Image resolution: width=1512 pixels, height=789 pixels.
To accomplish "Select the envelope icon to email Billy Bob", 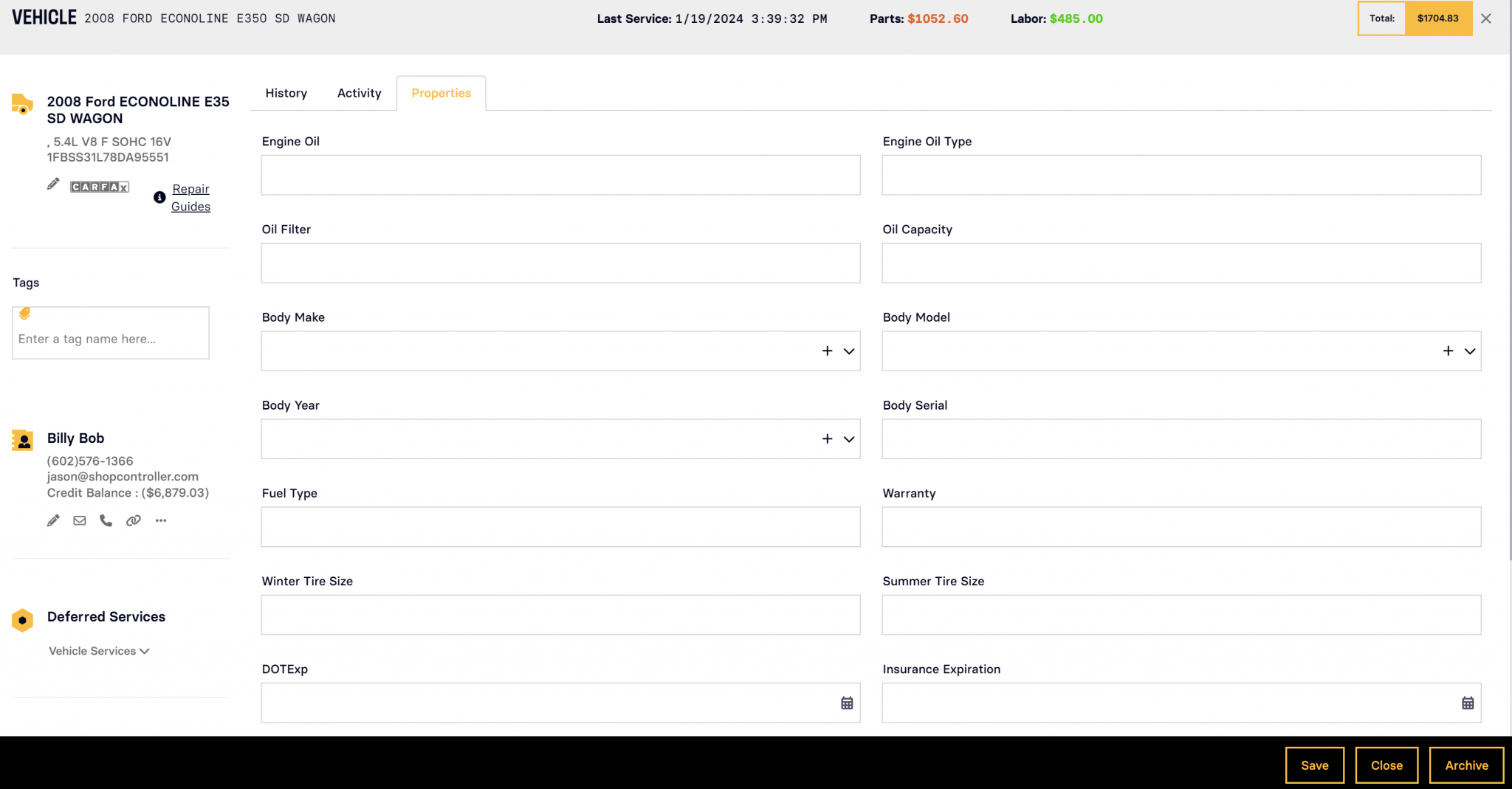I will (79, 520).
